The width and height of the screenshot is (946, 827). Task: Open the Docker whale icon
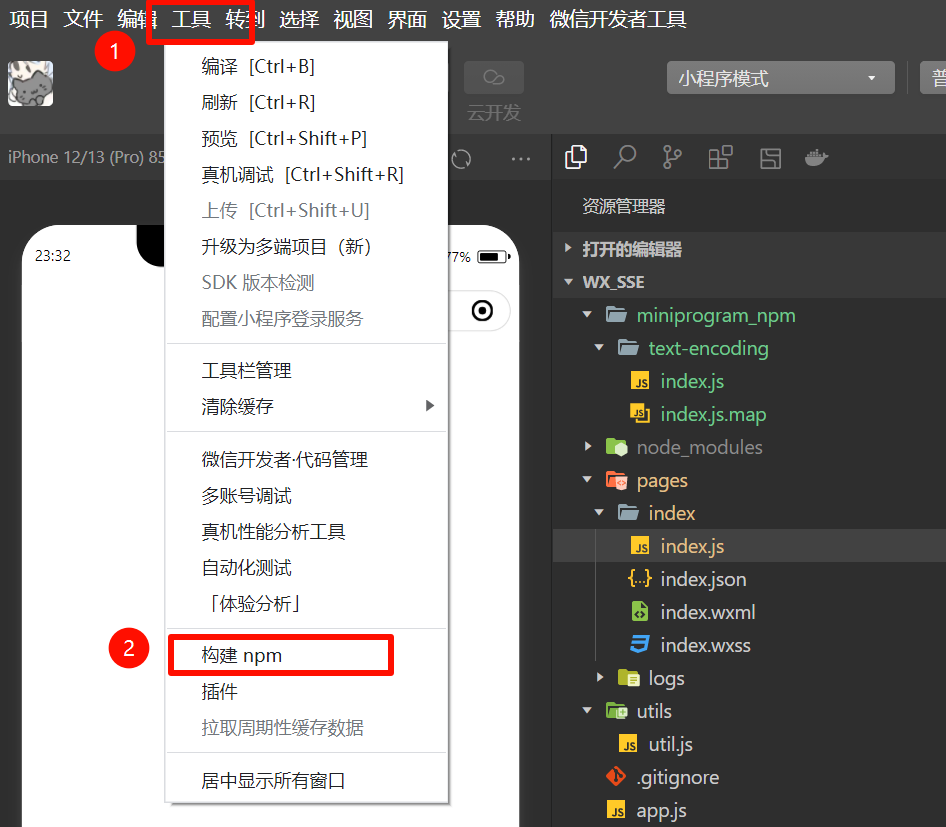(x=816, y=158)
